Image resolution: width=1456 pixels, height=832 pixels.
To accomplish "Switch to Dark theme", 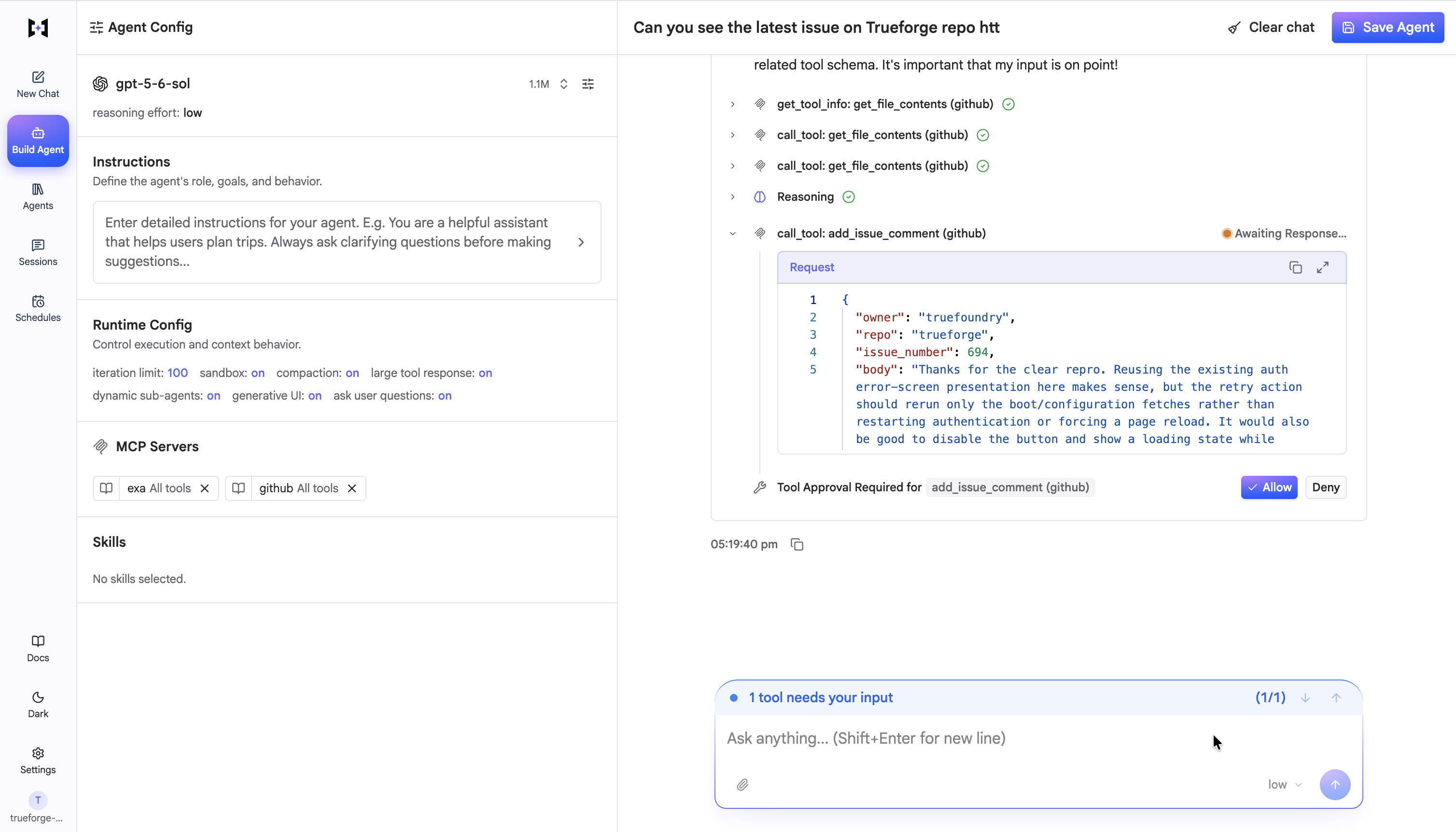I will (x=38, y=705).
